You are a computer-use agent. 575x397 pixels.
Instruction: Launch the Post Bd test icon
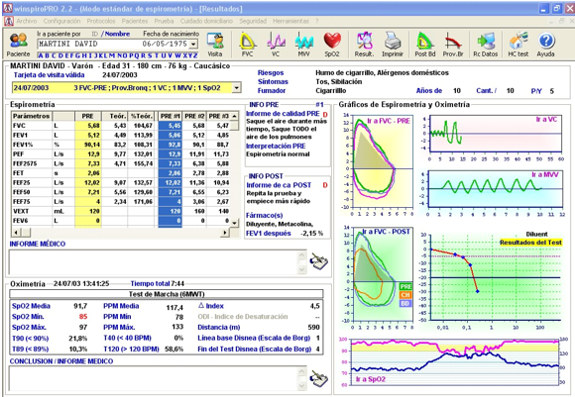(x=425, y=44)
